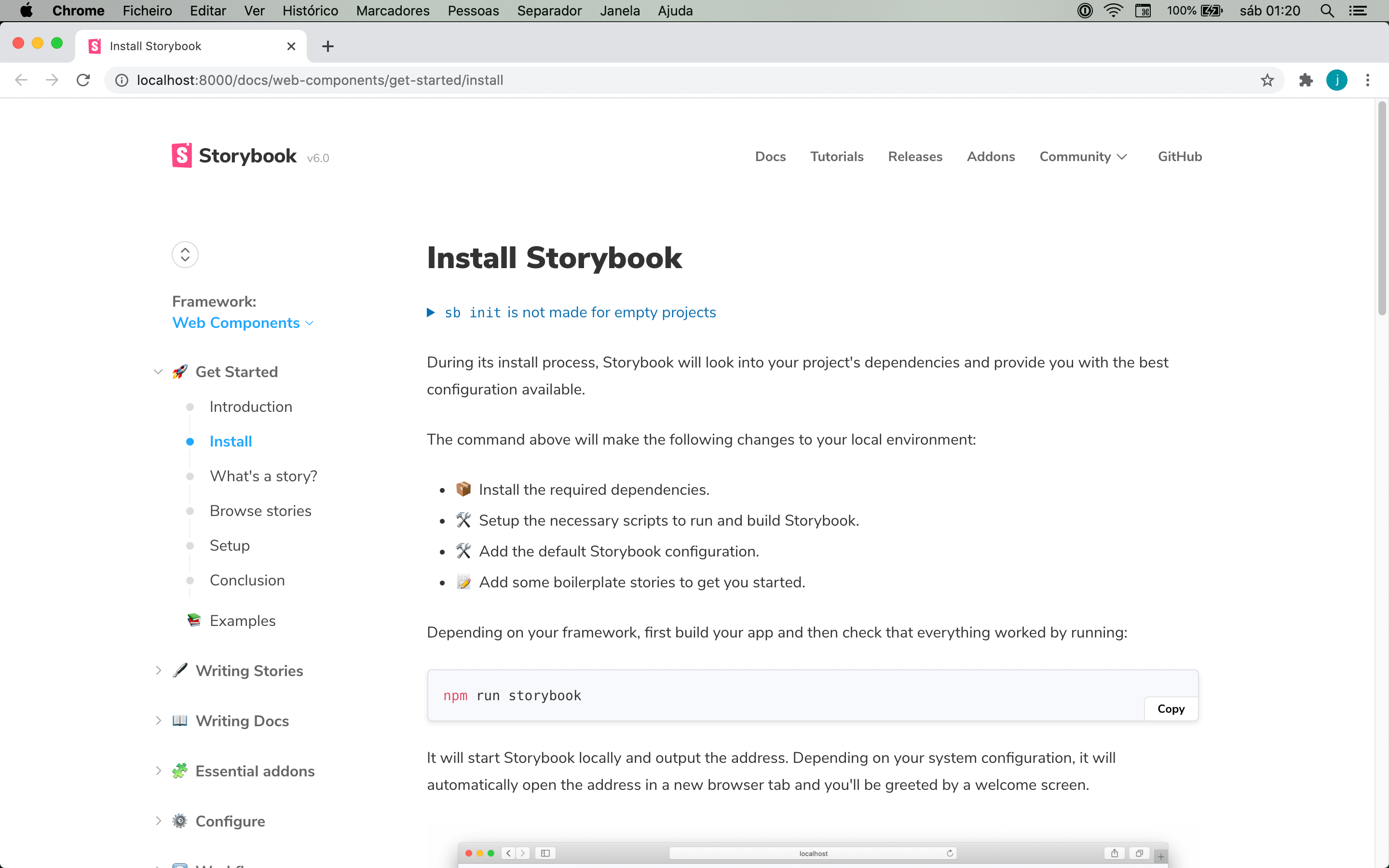This screenshot has height=868, width=1389.
Task: Bookmark this page with the star
Action: [x=1267, y=80]
